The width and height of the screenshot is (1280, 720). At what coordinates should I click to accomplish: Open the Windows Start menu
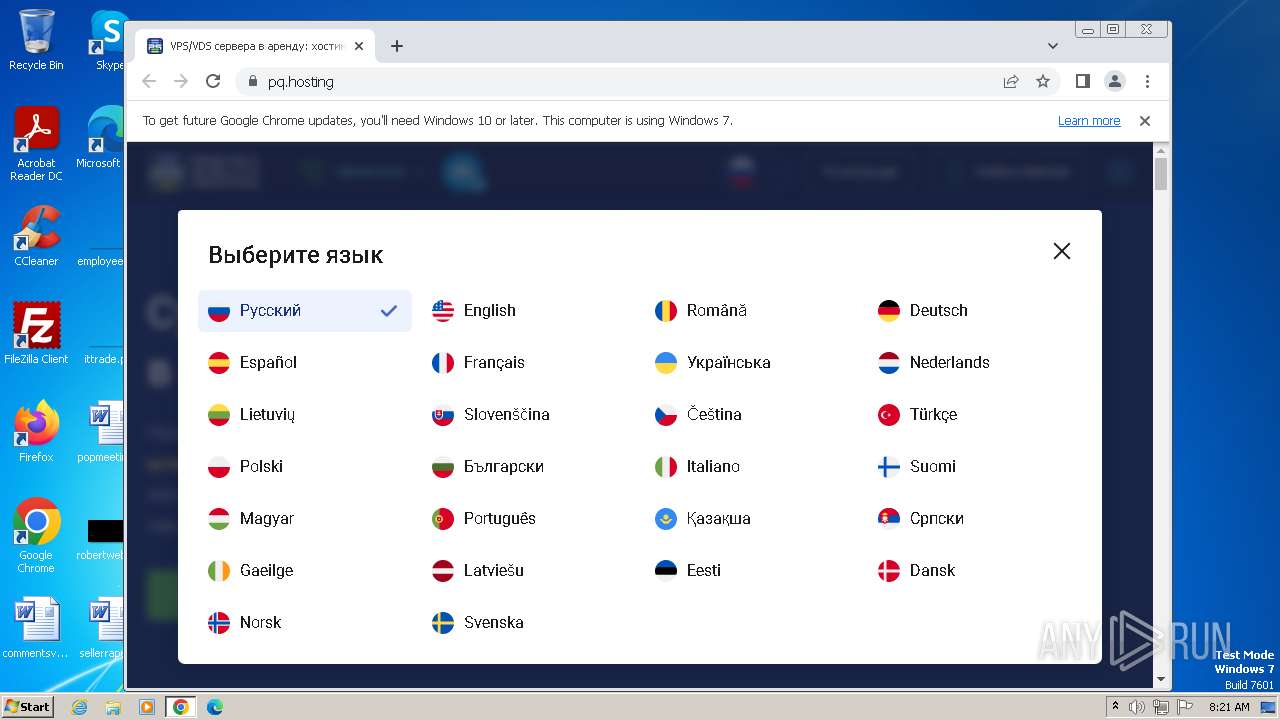click(x=28, y=706)
